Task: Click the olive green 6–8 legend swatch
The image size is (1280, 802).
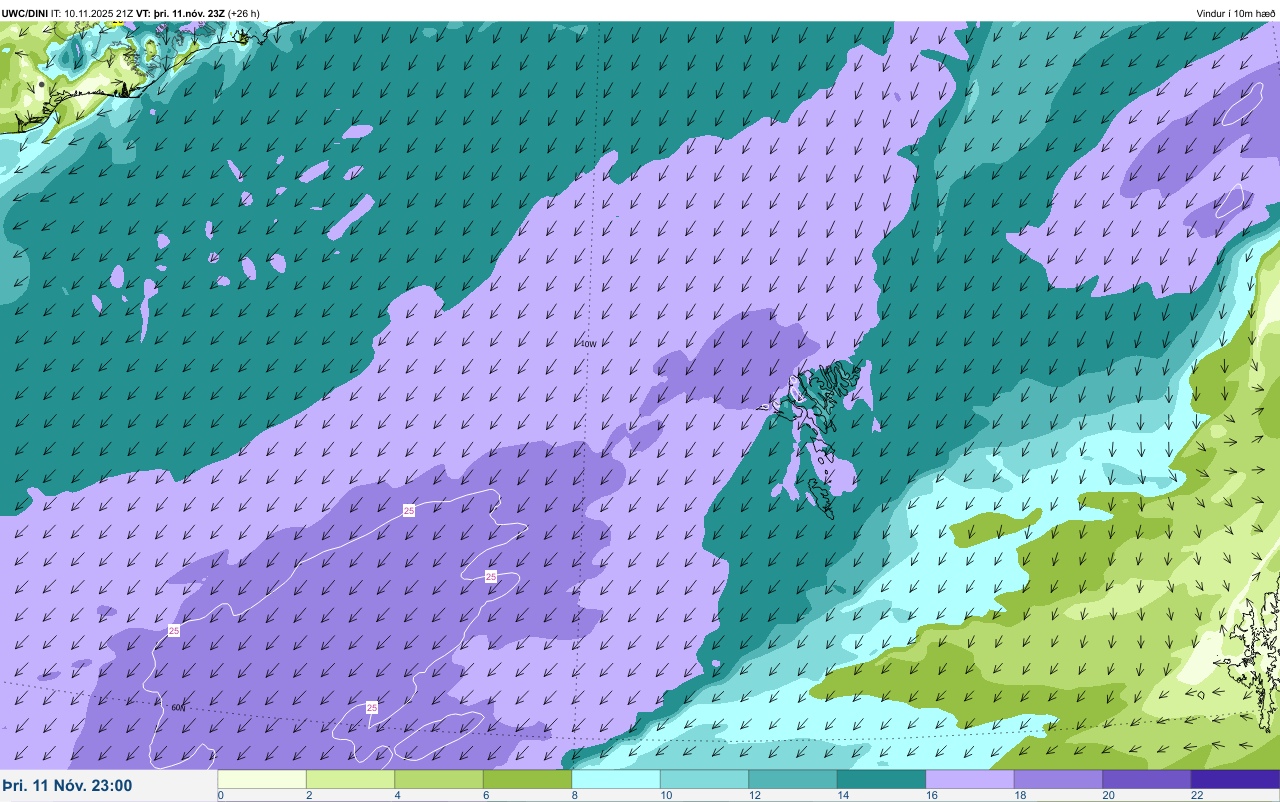Action: tap(527, 779)
